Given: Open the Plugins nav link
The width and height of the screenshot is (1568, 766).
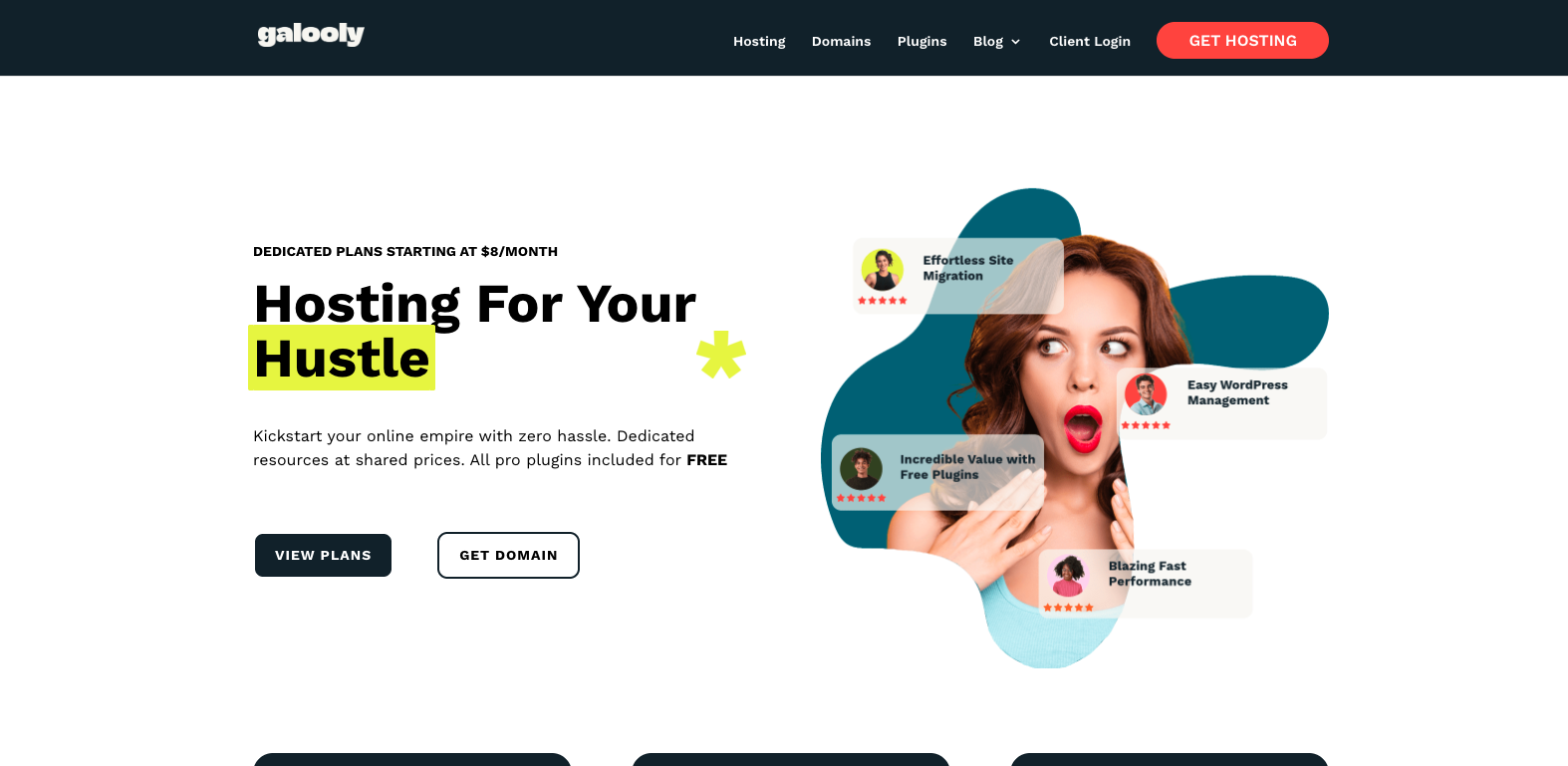Looking at the screenshot, I should pos(921,41).
